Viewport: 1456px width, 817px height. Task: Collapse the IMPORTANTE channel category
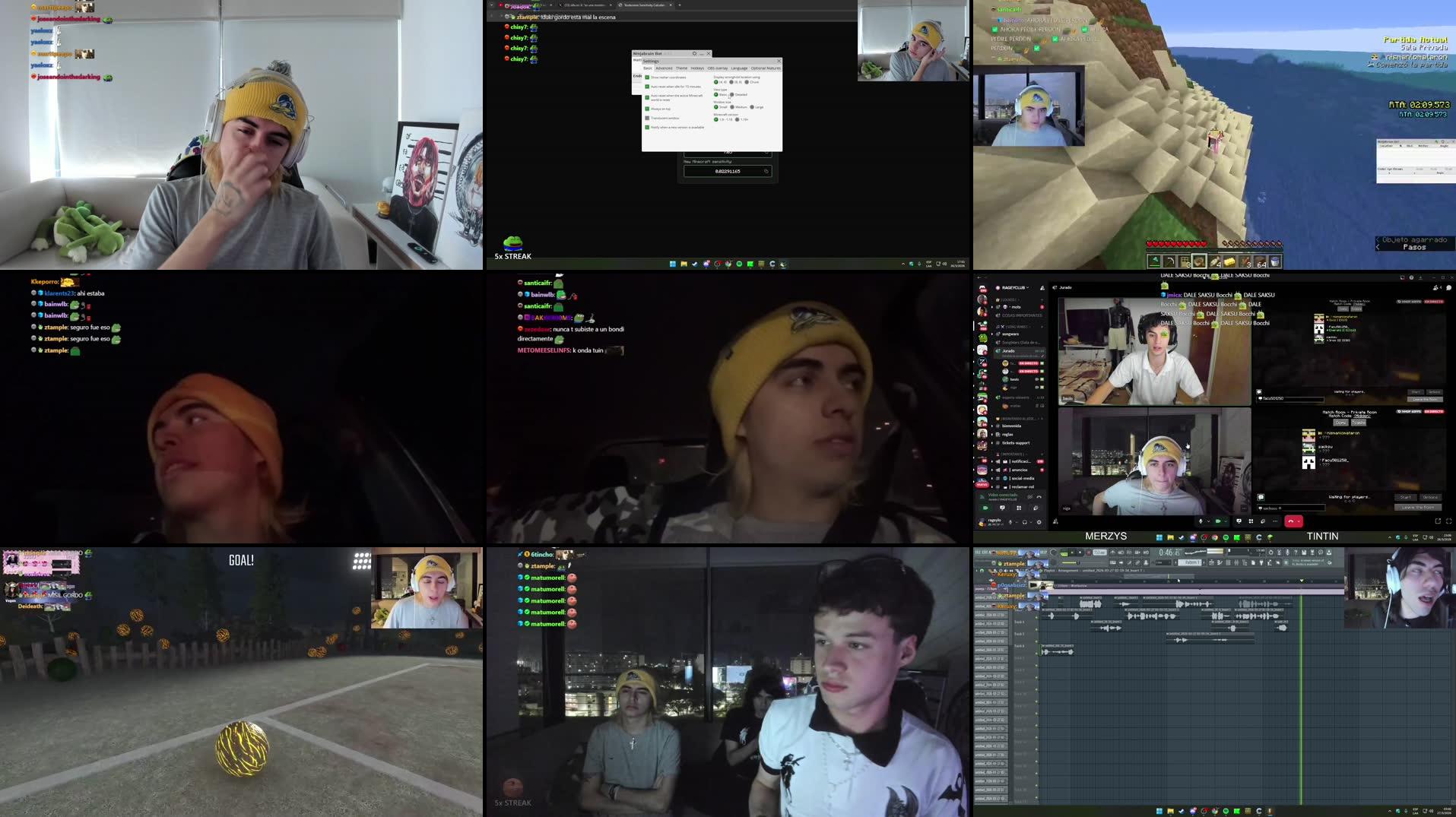tap(1013, 453)
